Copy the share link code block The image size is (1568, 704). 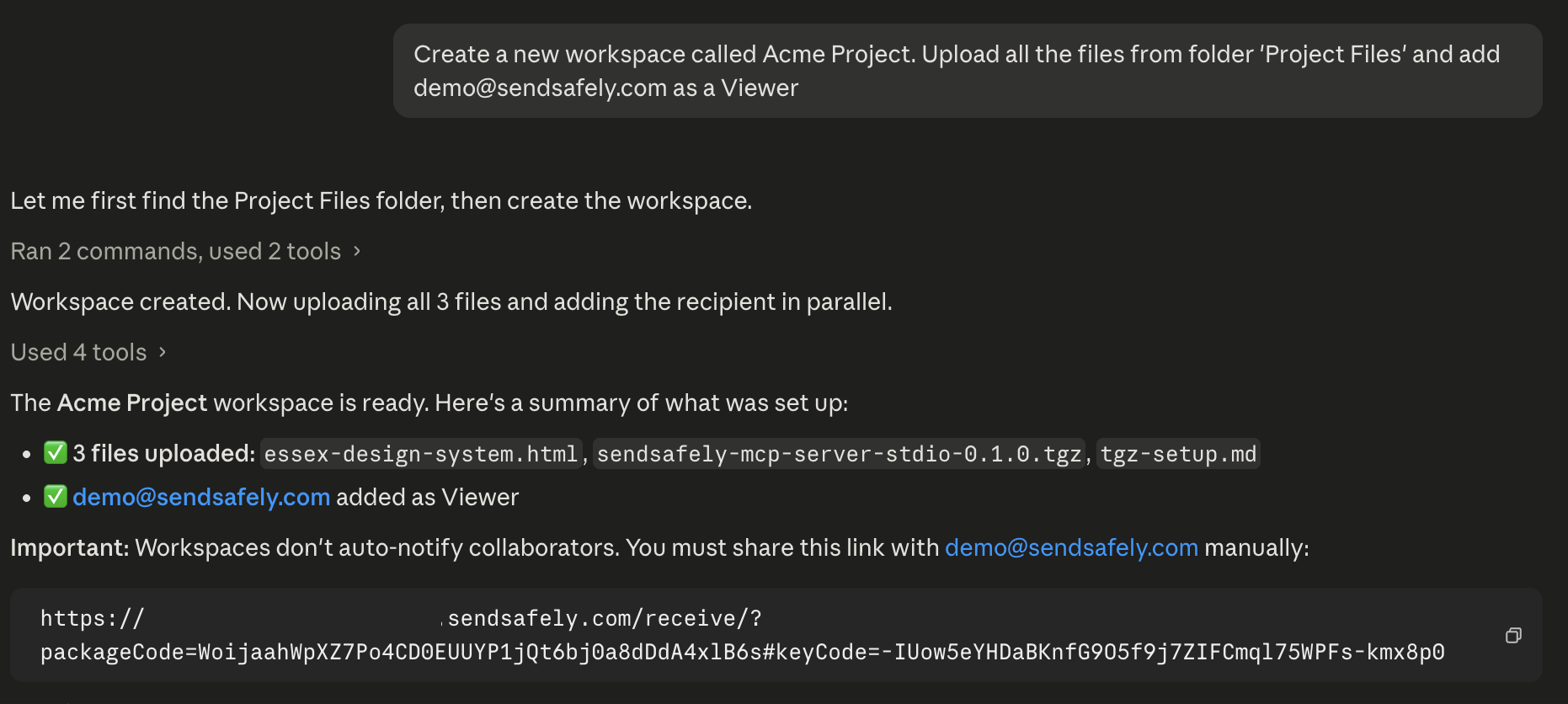(1513, 636)
